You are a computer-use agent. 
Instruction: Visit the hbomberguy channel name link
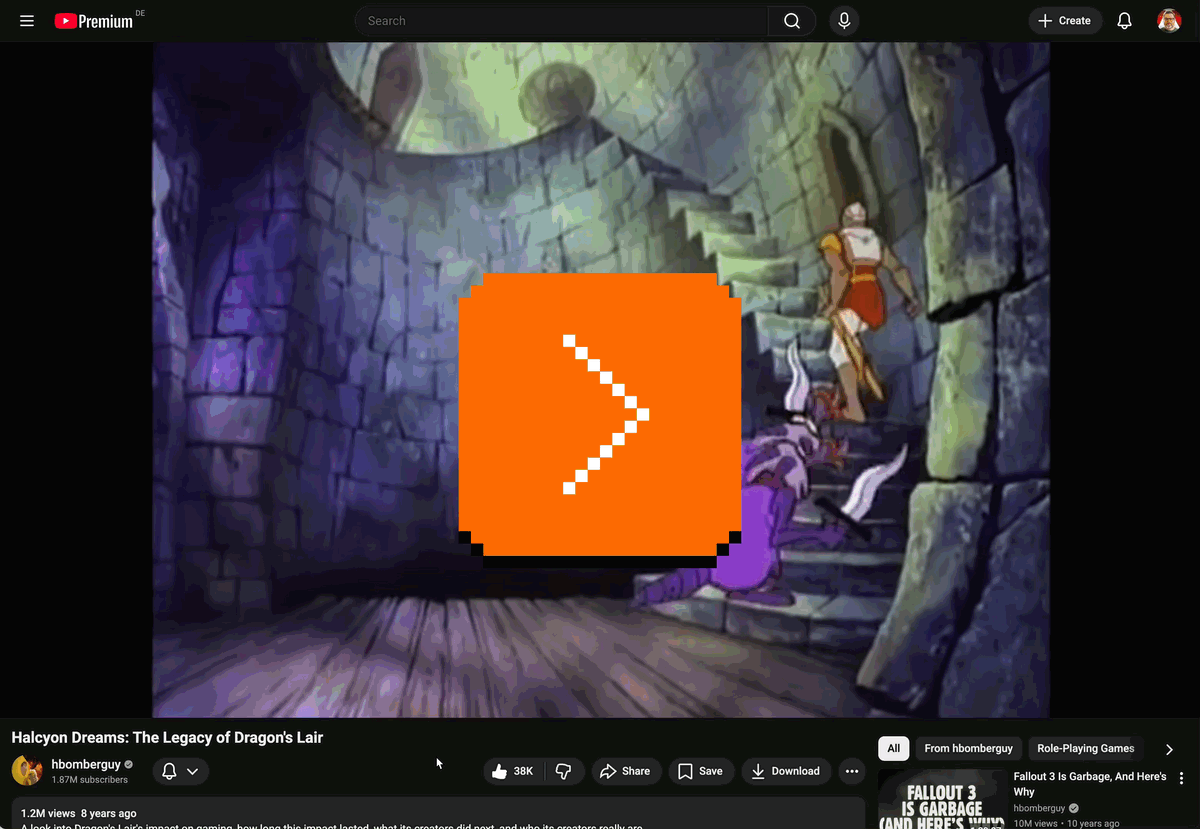86,764
